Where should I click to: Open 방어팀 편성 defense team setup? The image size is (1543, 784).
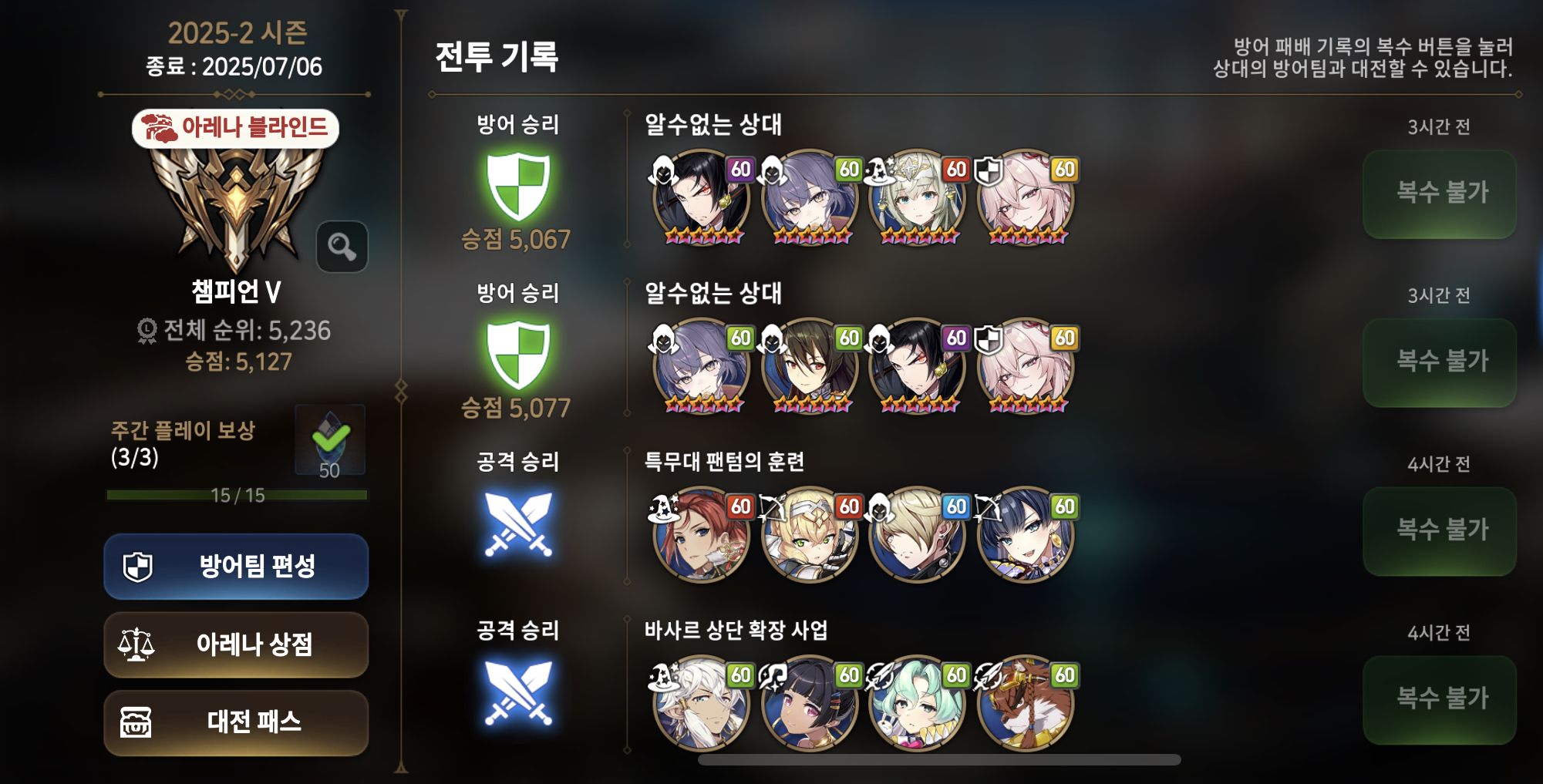tap(236, 567)
